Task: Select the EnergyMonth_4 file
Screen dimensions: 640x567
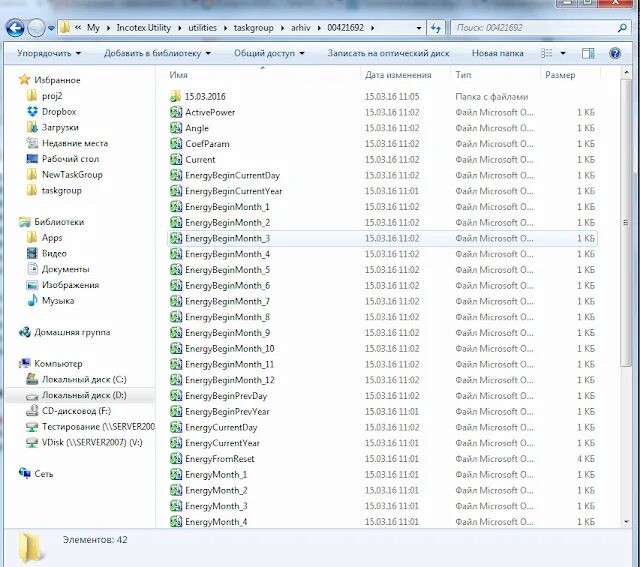Action: [x=216, y=522]
